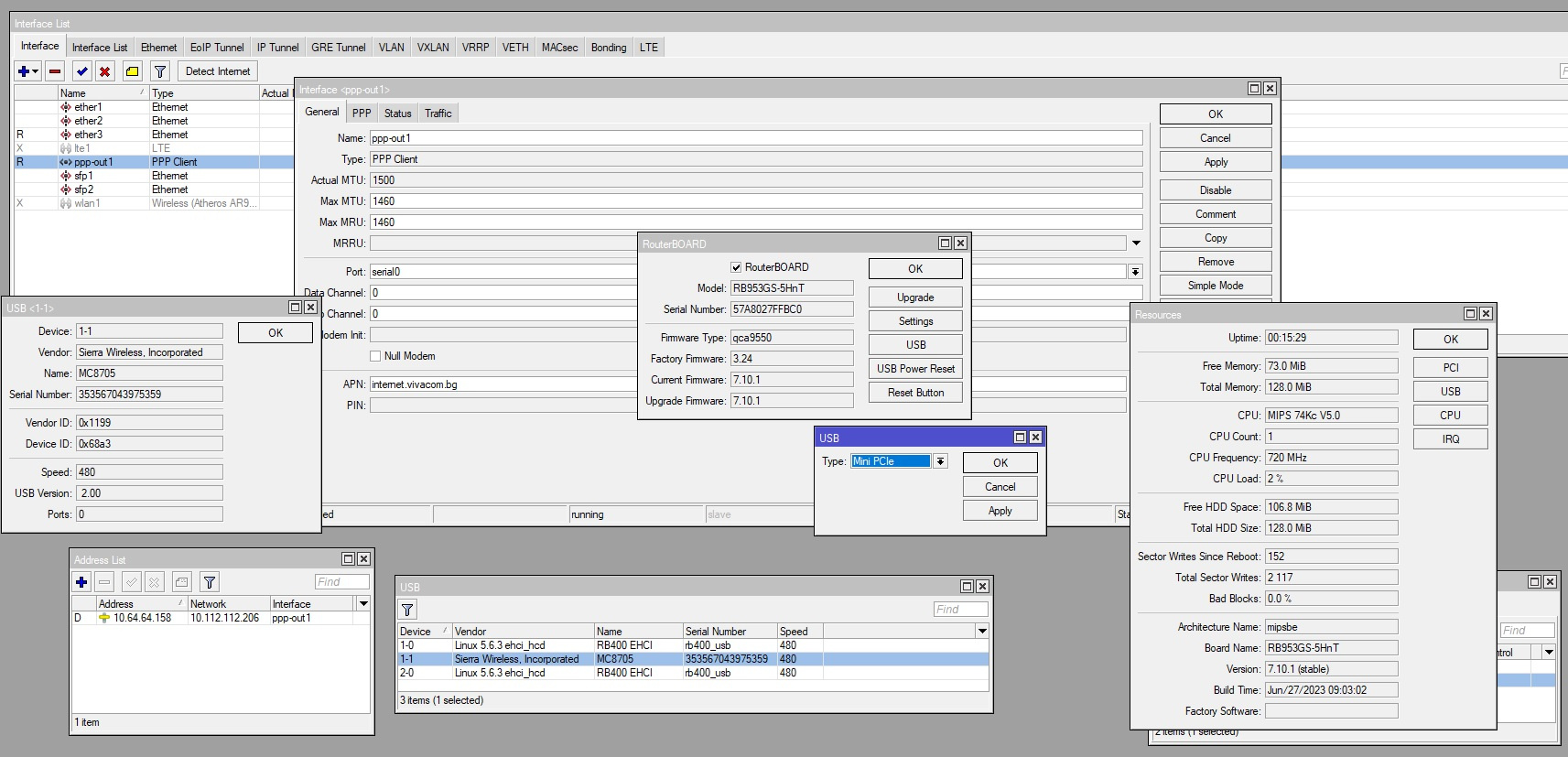
Task: Open the Status tab of ppp-out1
Action: (397, 114)
